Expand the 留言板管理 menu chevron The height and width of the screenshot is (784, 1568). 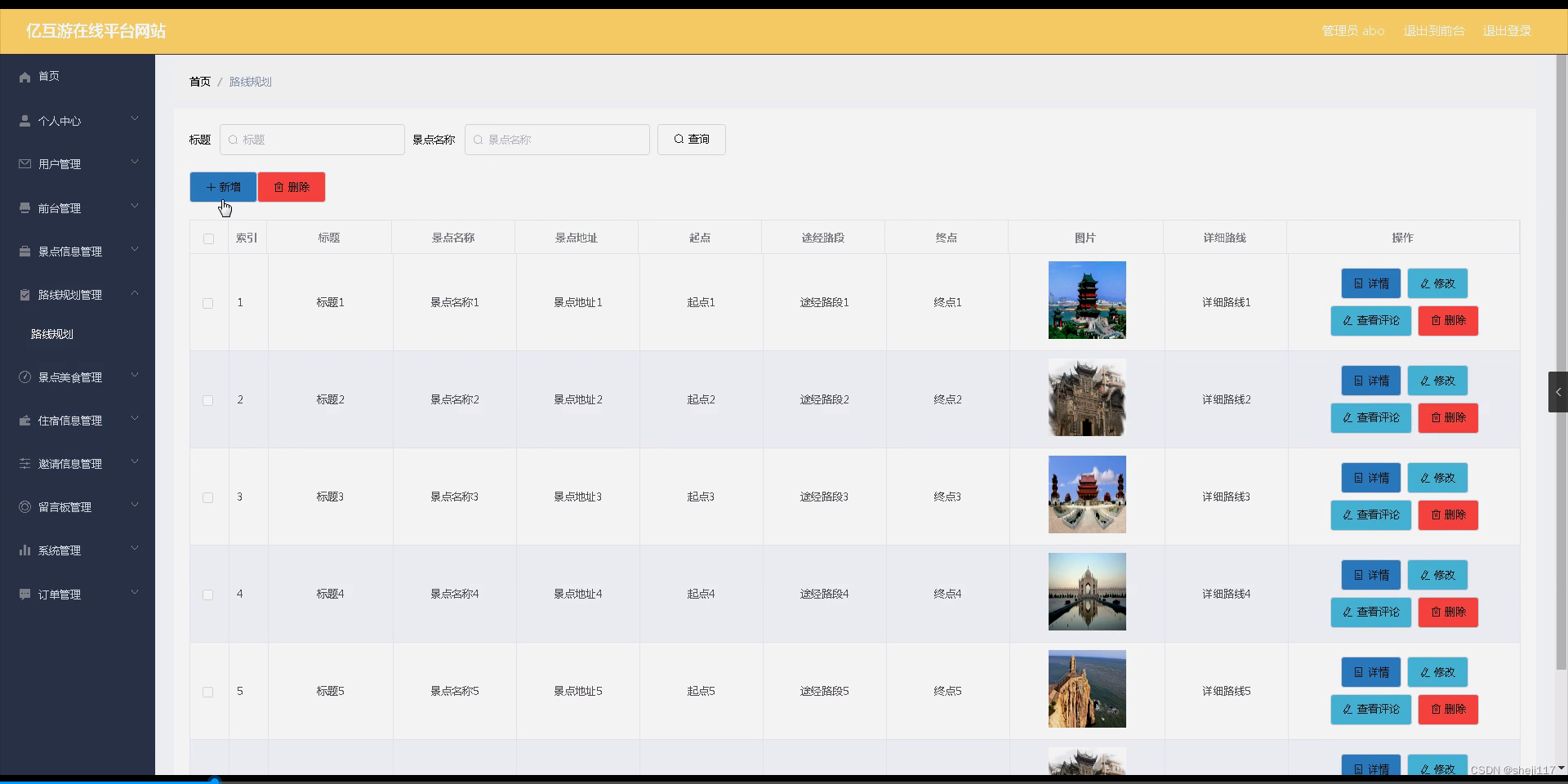tap(135, 506)
